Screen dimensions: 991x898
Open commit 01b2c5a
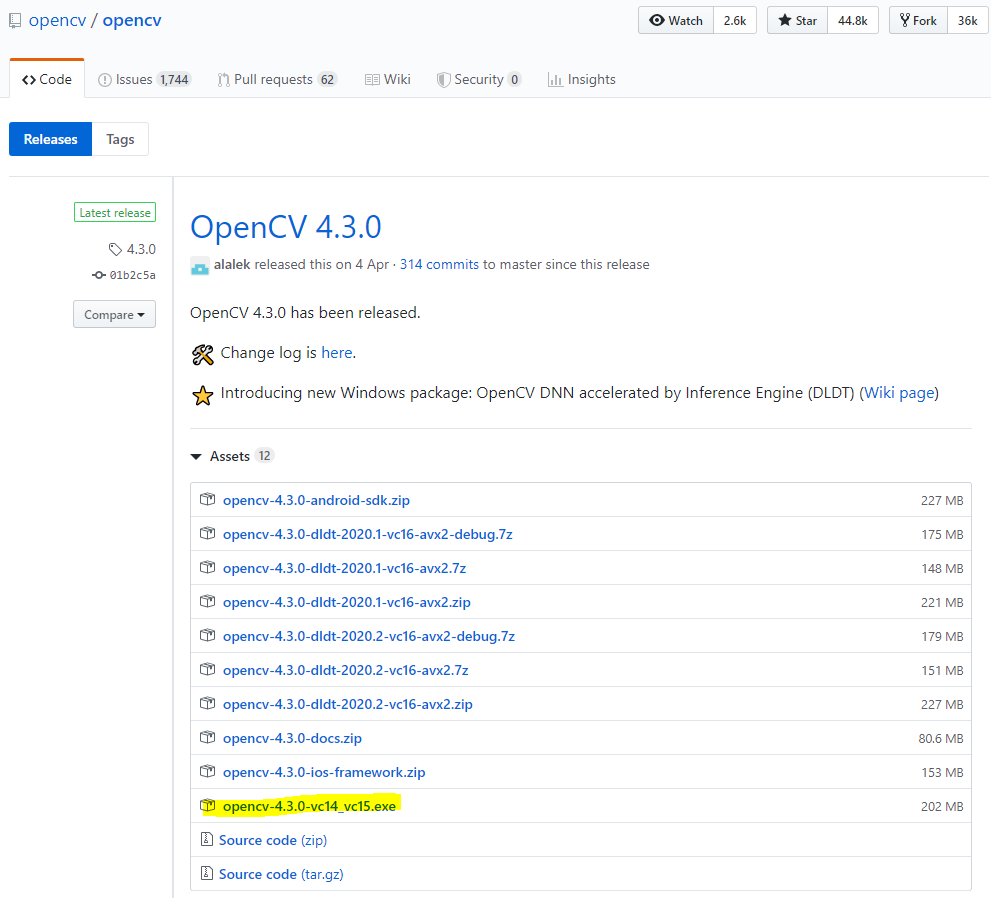[x=133, y=275]
